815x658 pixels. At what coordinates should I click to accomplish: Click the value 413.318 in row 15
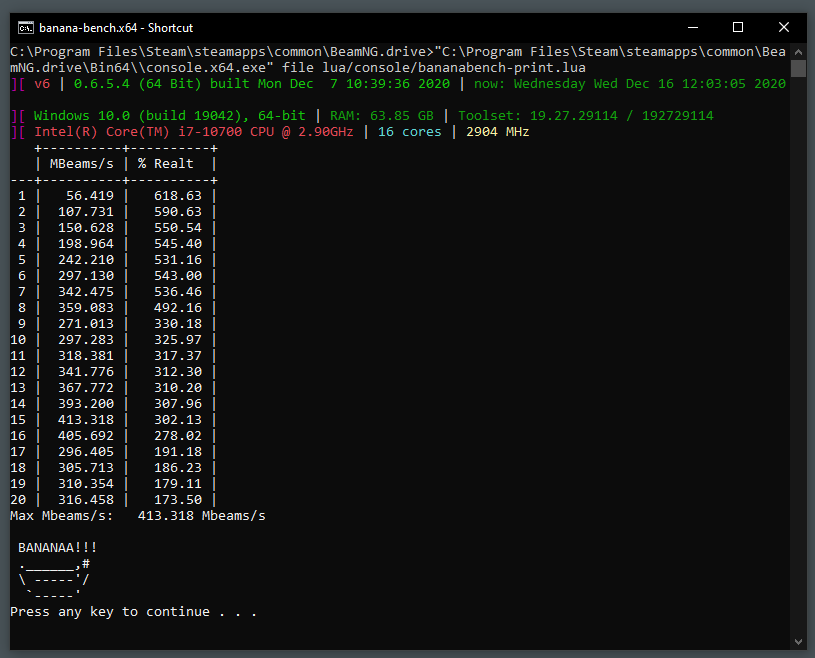(86, 420)
